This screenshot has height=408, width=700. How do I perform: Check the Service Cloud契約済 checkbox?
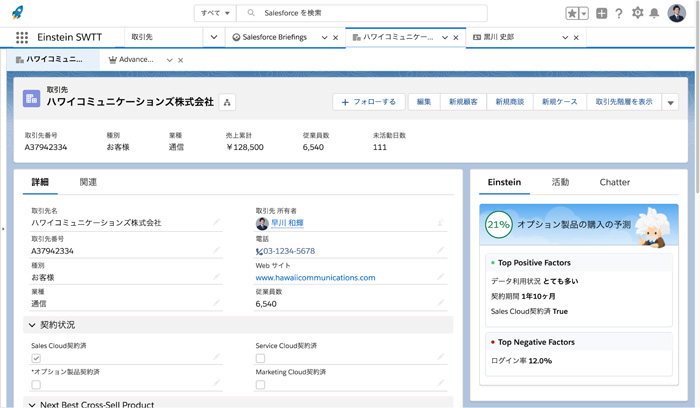tap(260, 358)
